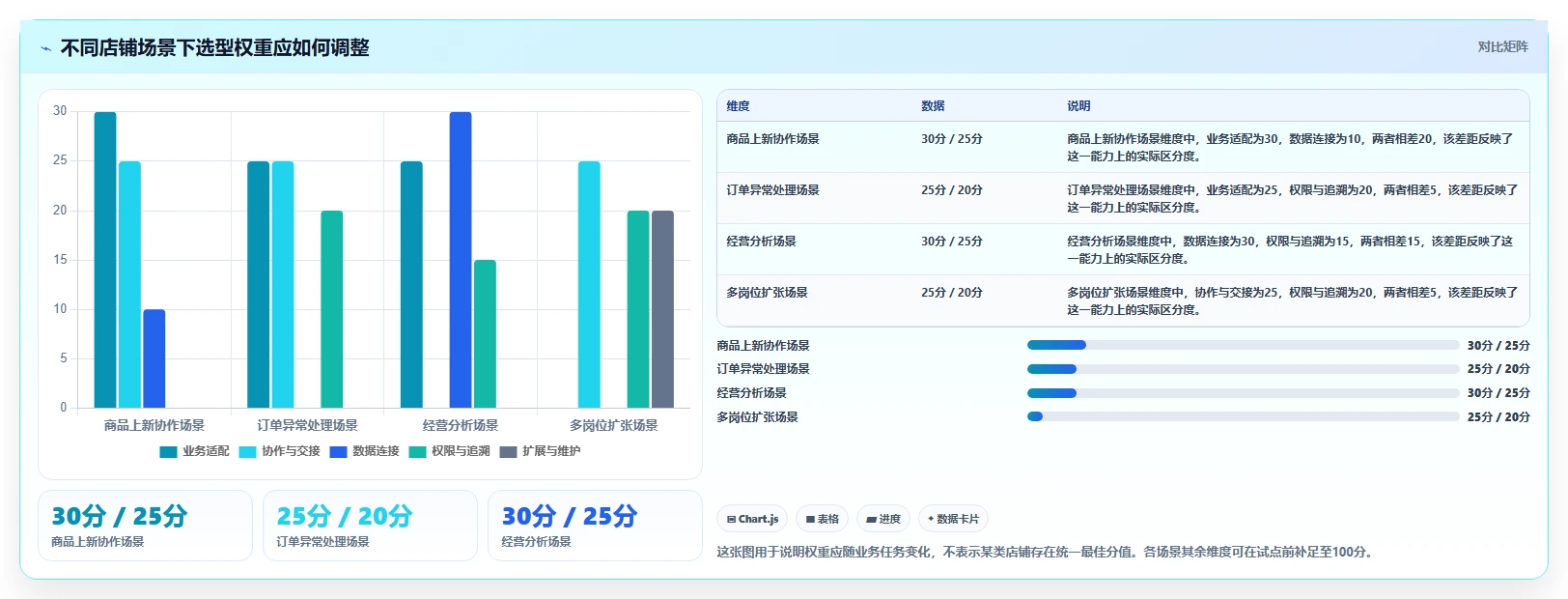Click 经营分析场景 label in progress list
1568x599 pixels.
[751, 393]
